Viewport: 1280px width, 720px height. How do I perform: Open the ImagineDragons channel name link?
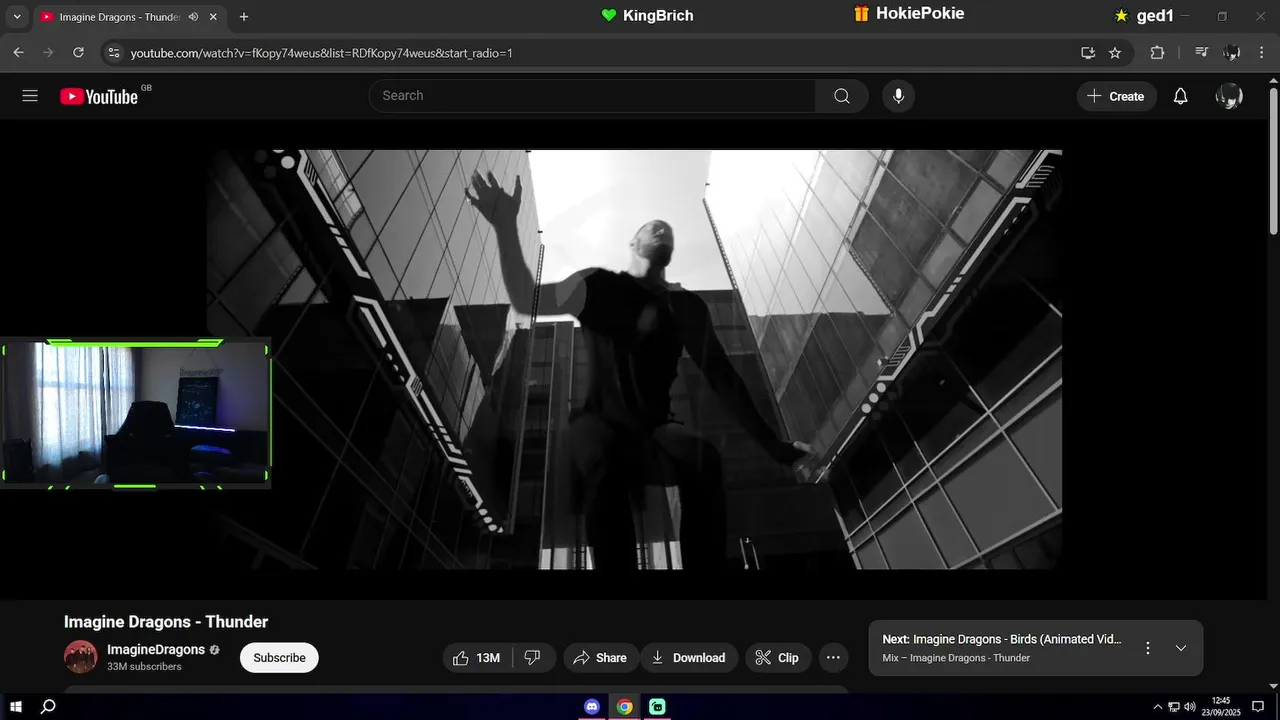pos(156,649)
